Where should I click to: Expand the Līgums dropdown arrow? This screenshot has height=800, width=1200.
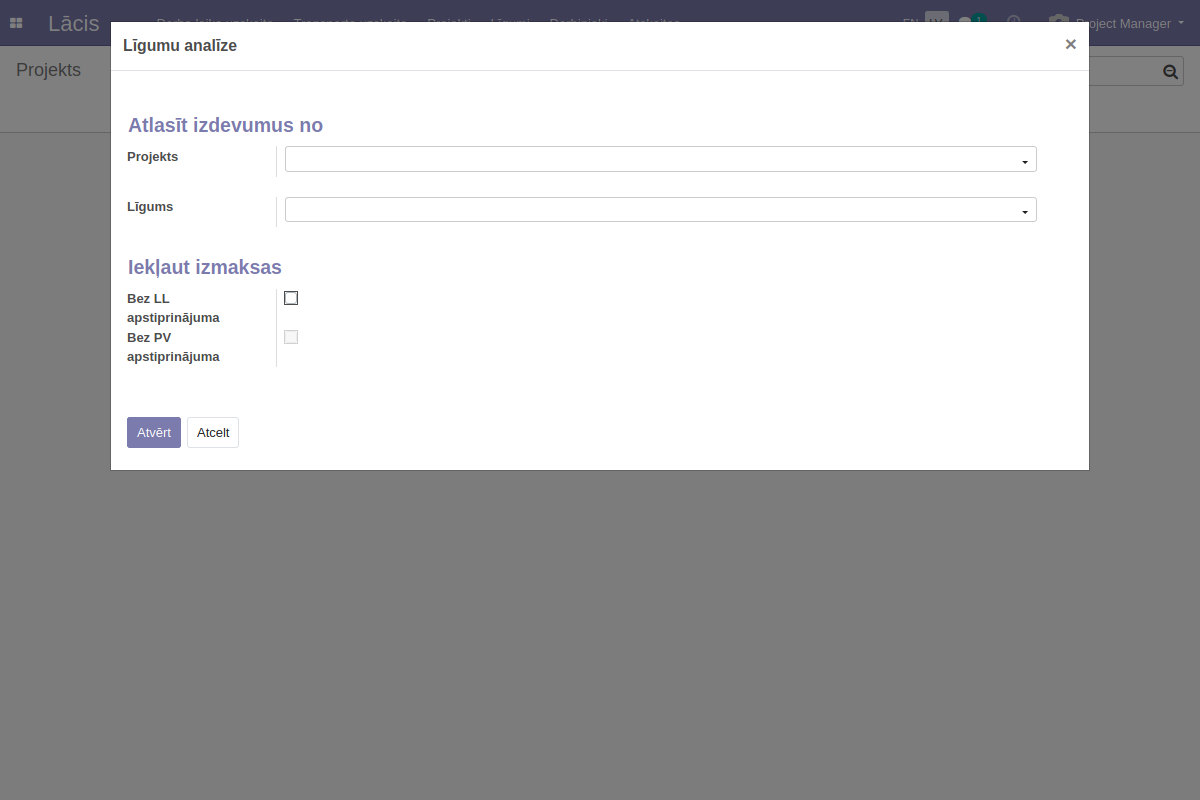point(1024,211)
